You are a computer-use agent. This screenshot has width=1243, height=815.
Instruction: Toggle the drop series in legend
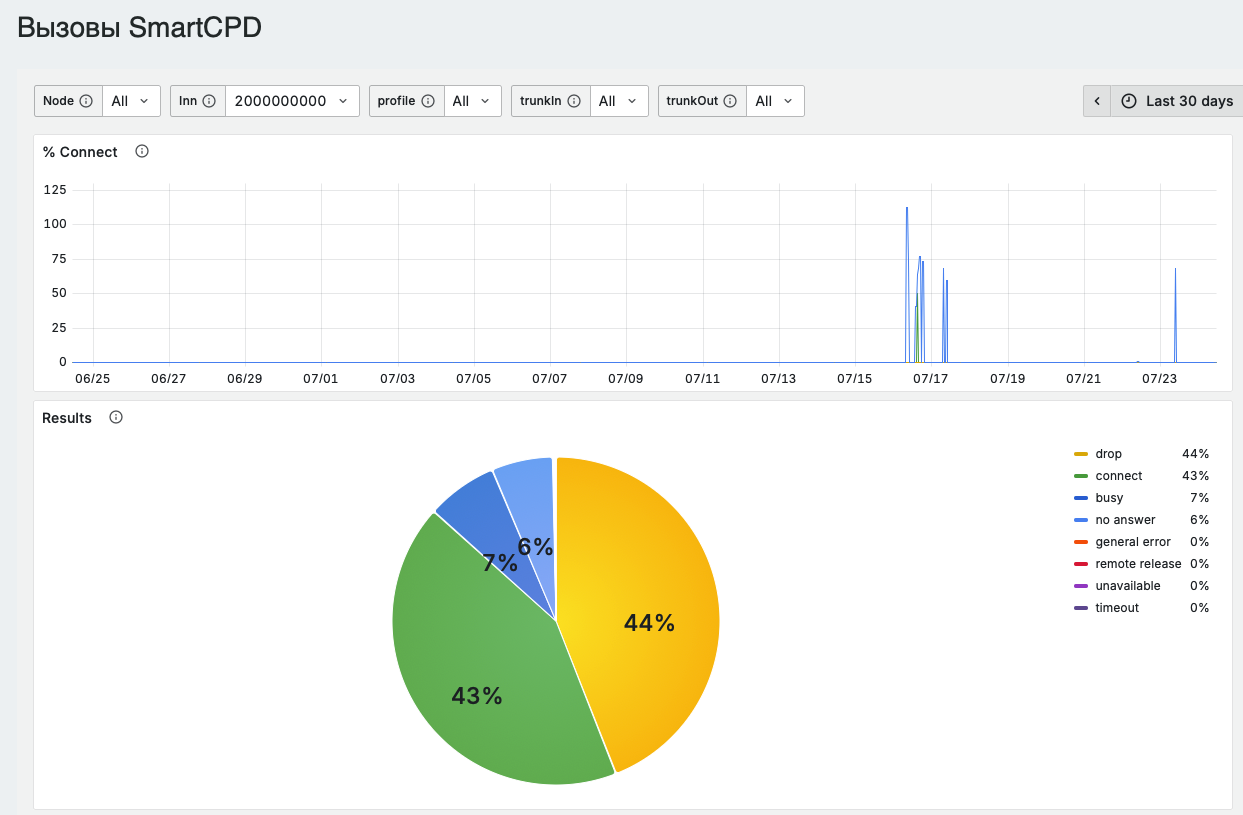pyautogui.click(x=1108, y=454)
